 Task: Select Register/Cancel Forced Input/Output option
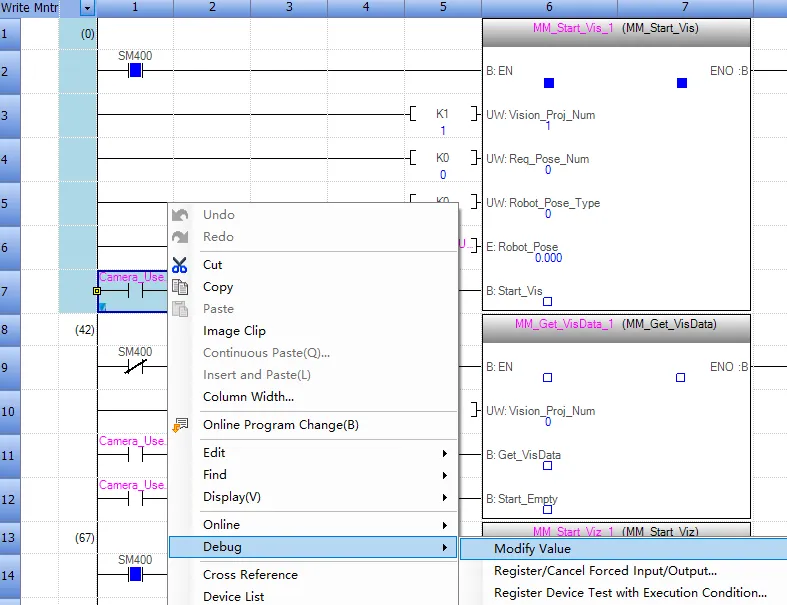(605, 571)
